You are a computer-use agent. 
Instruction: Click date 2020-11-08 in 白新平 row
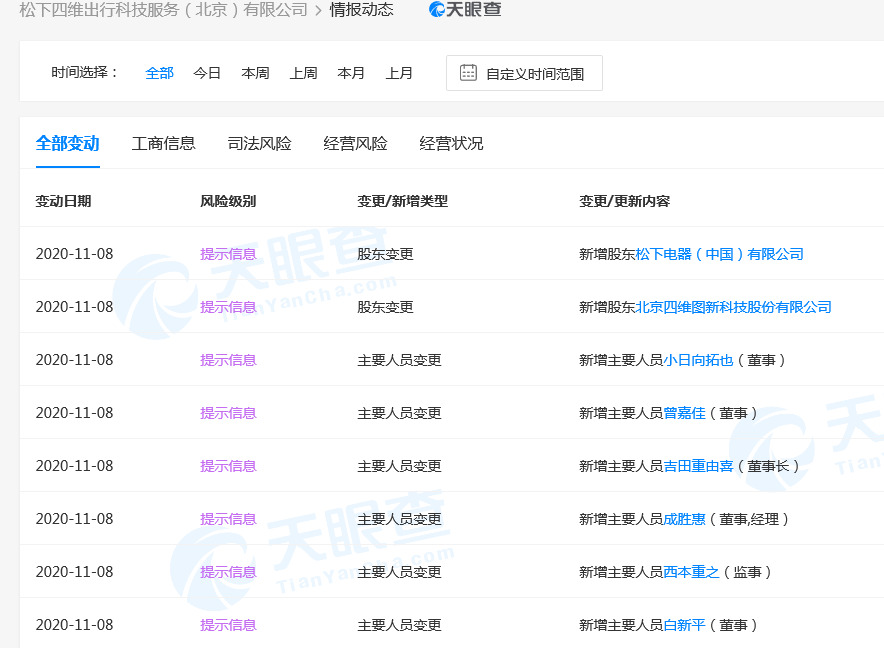click(74, 625)
